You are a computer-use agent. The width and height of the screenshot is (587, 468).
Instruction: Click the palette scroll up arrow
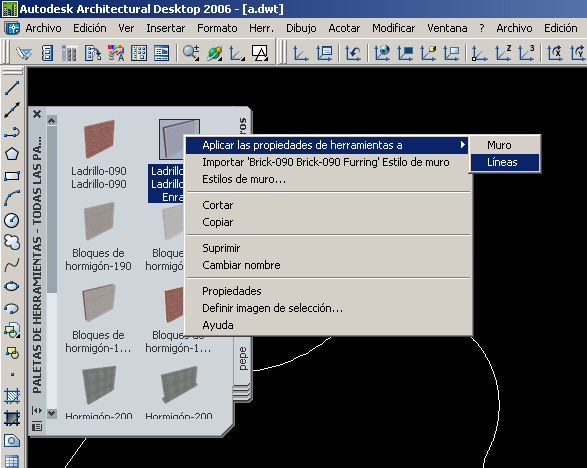click(x=52, y=120)
